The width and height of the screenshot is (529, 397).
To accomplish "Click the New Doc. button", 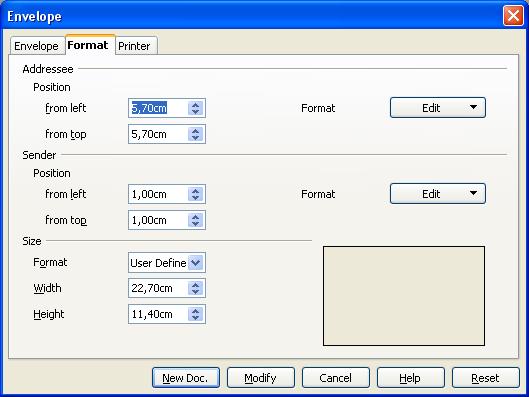I will coord(186,378).
